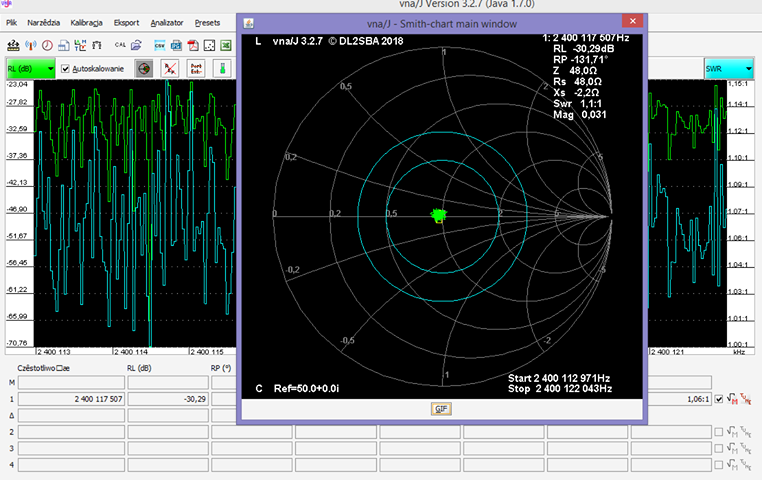Export report as PDF icon

[193, 46]
